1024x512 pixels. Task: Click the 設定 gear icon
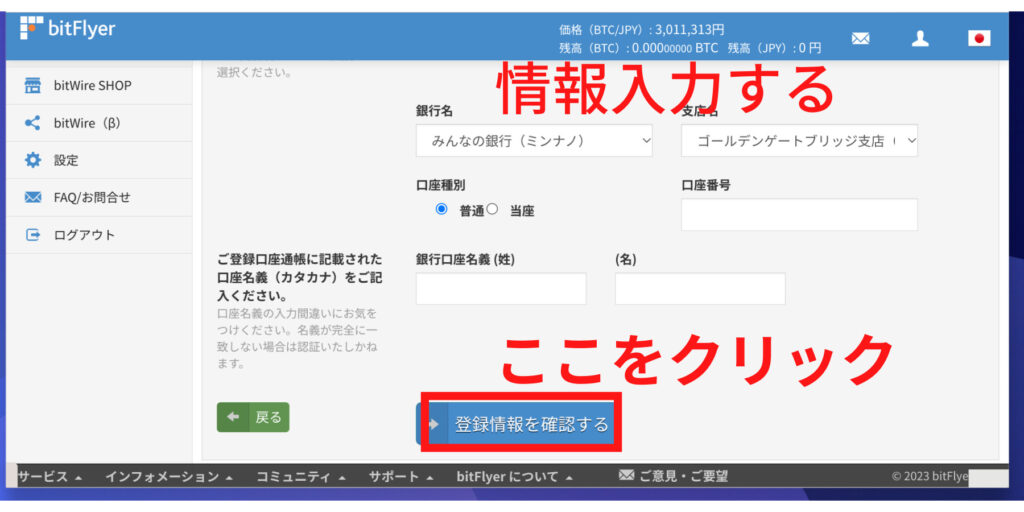click(x=32, y=160)
